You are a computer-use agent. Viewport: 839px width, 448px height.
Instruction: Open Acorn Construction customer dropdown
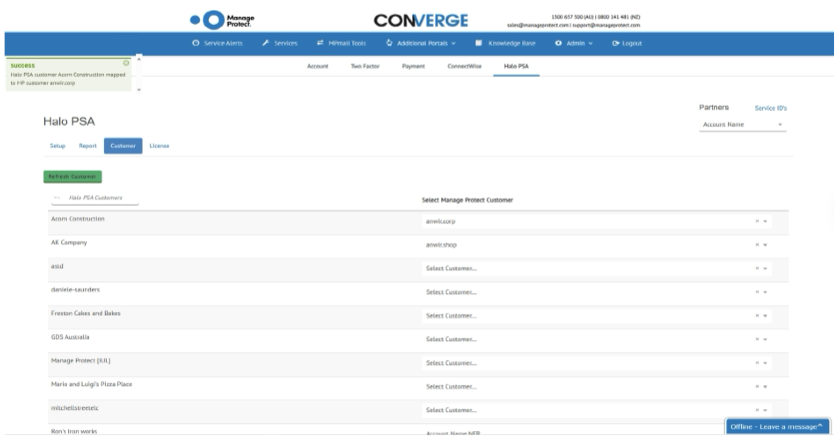765,221
